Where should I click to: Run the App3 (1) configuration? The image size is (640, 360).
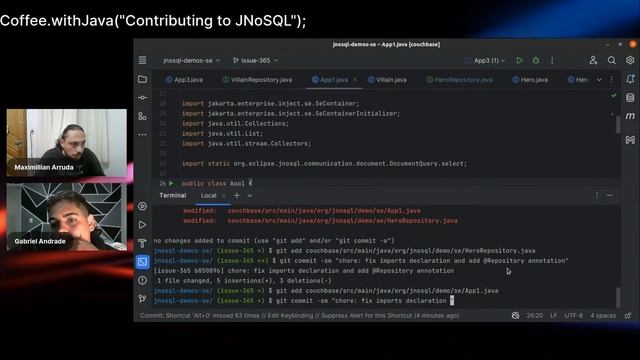[x=519, y=60]
